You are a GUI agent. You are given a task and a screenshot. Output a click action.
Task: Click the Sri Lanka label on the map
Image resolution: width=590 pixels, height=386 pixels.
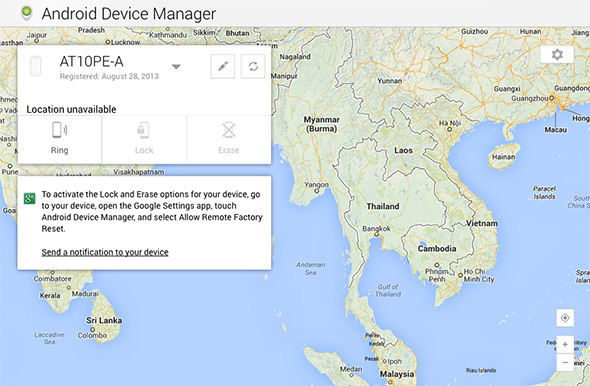(104, 320)
